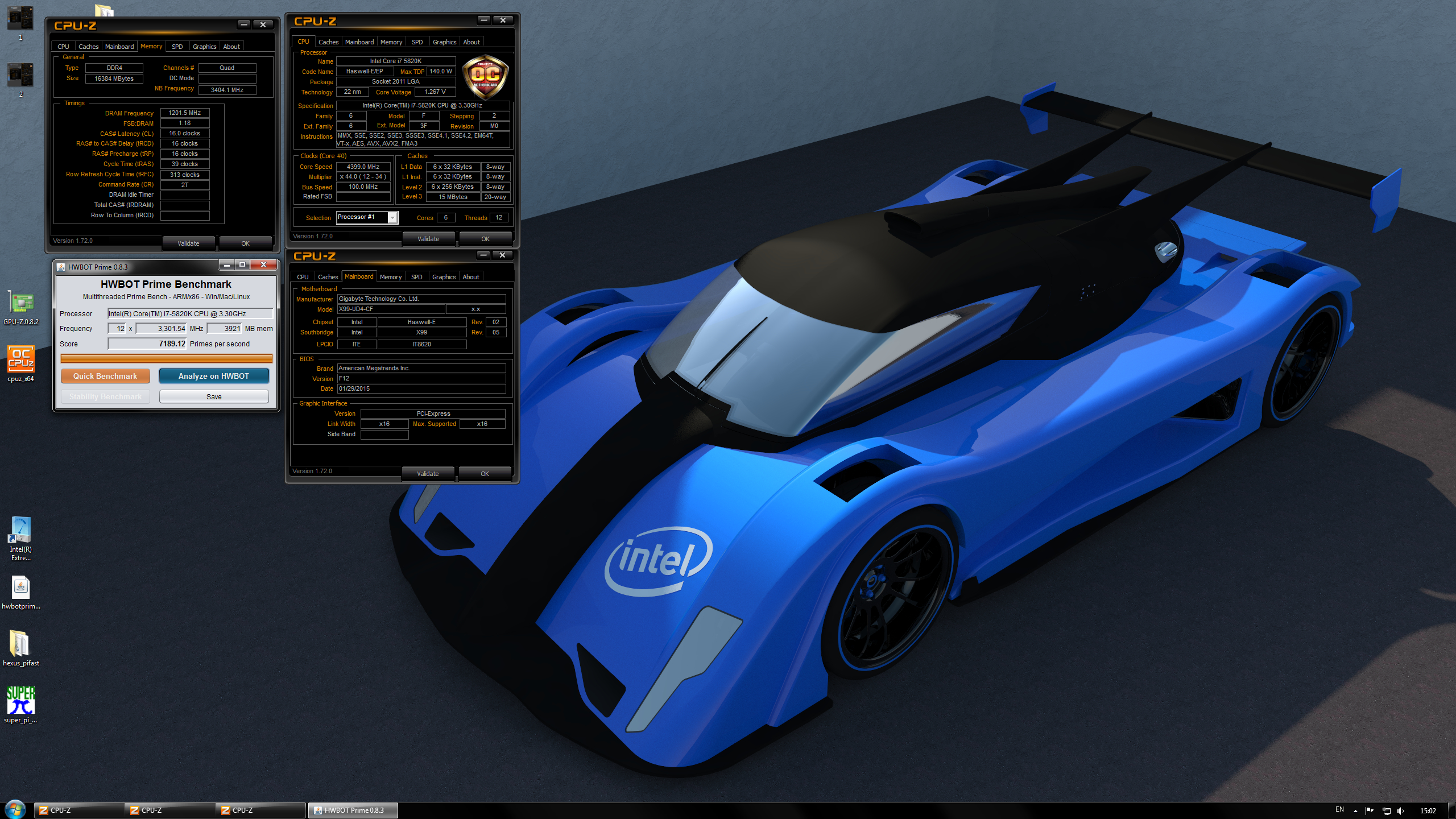Open About tab in CPU-Z Mainboard window
The height and width of the screenshot is (819, 1456).
click(x=471, y=277)
